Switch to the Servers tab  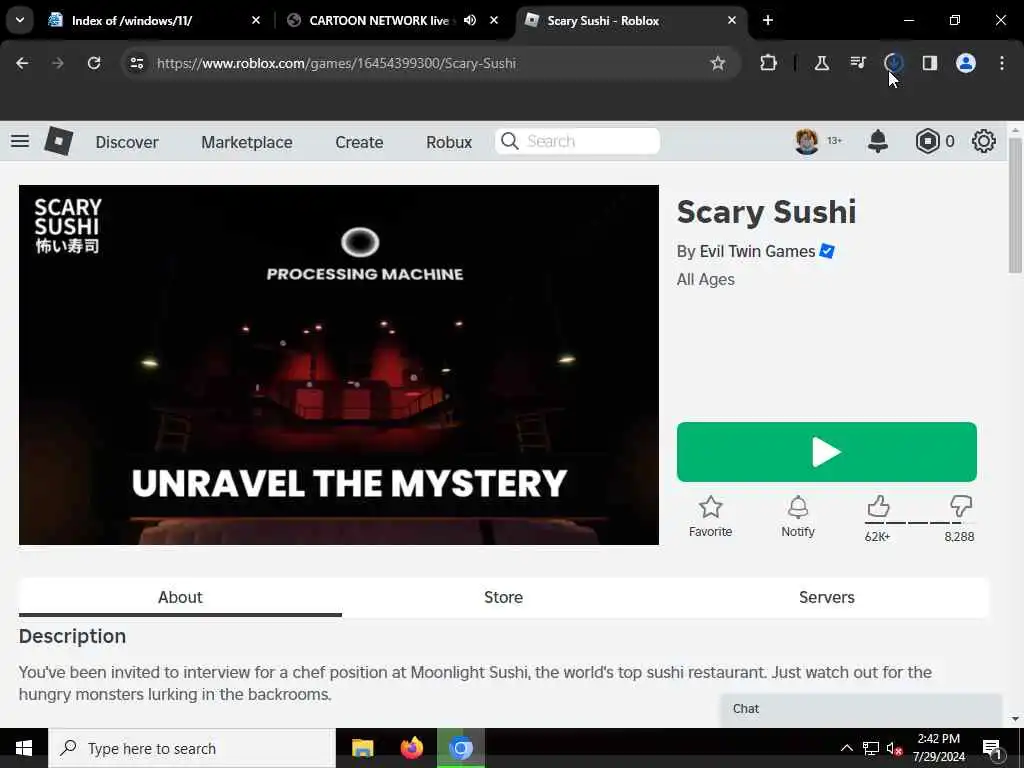click(x=827, y=597)
